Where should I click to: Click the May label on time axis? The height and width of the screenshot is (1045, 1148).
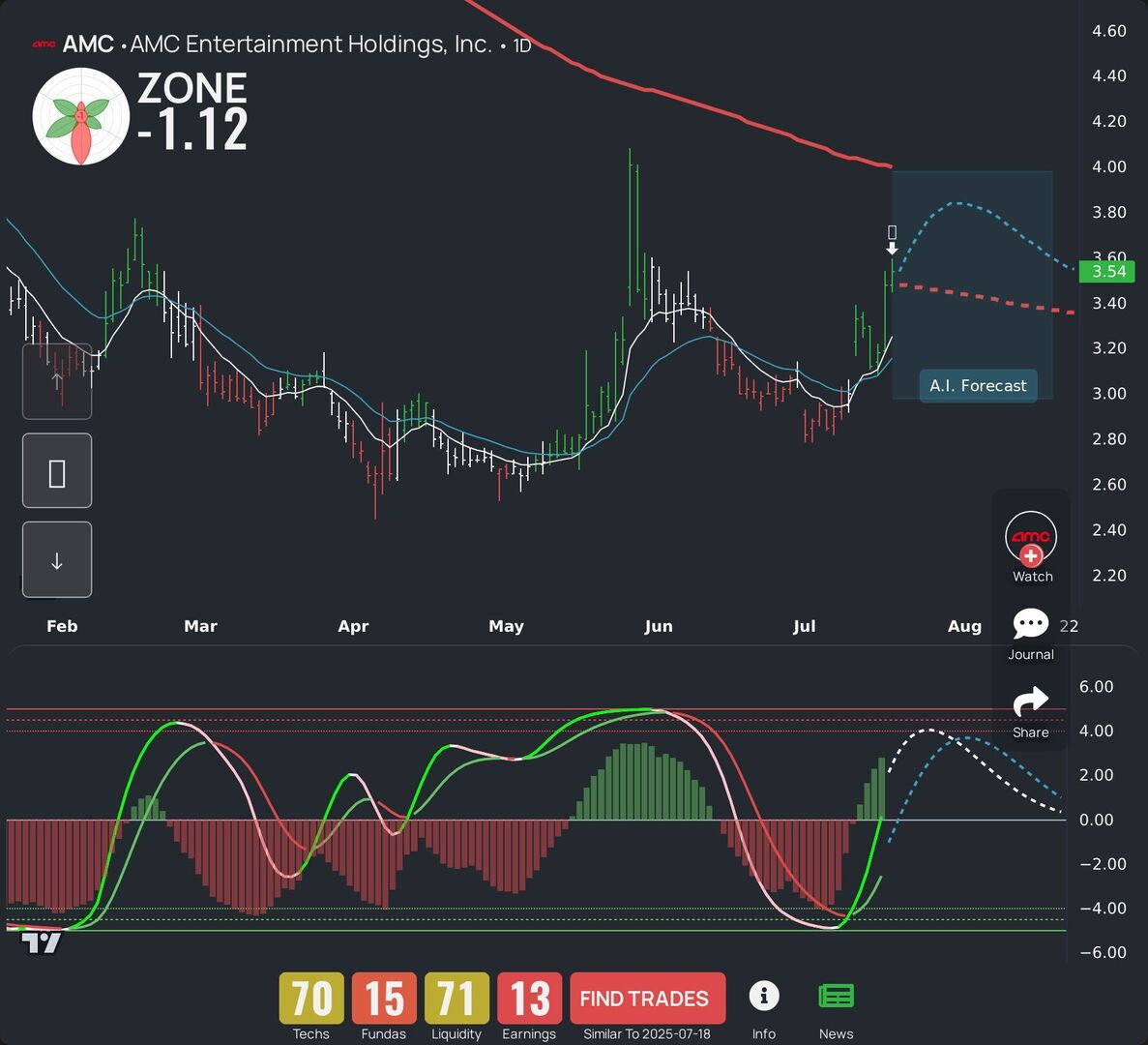506,626
